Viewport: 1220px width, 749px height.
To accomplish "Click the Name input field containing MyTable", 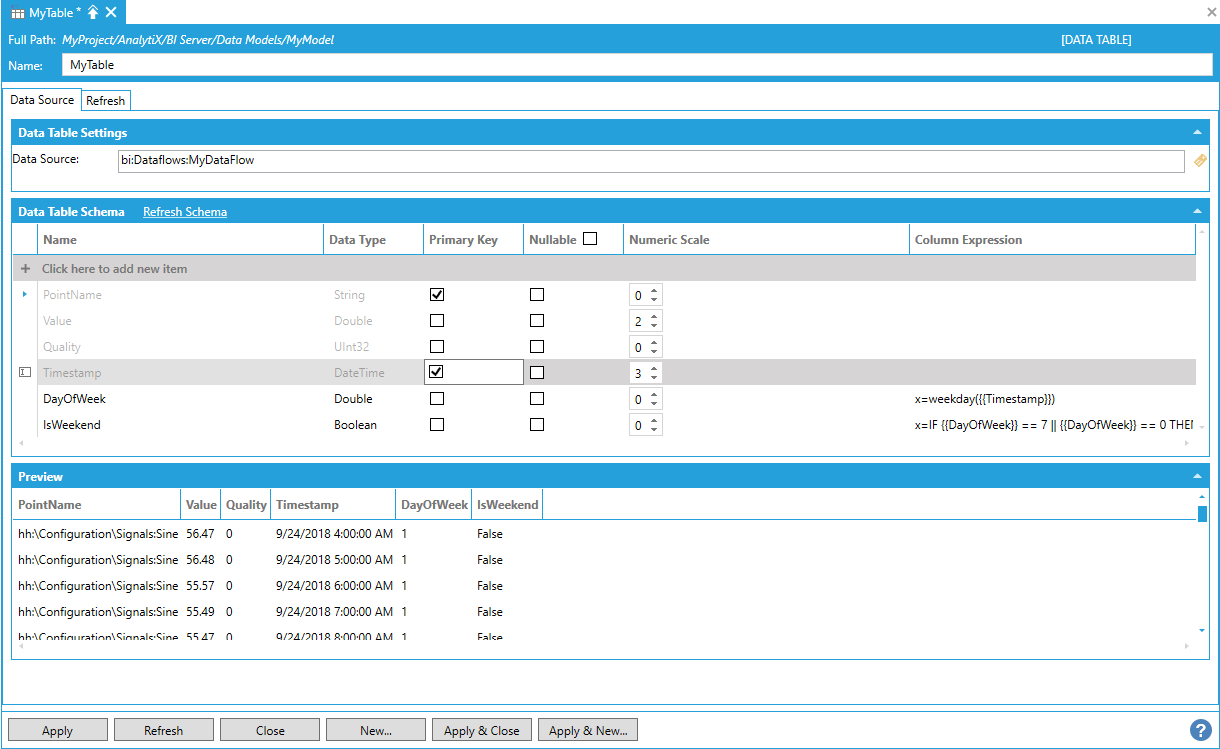I will coord(636,65).
